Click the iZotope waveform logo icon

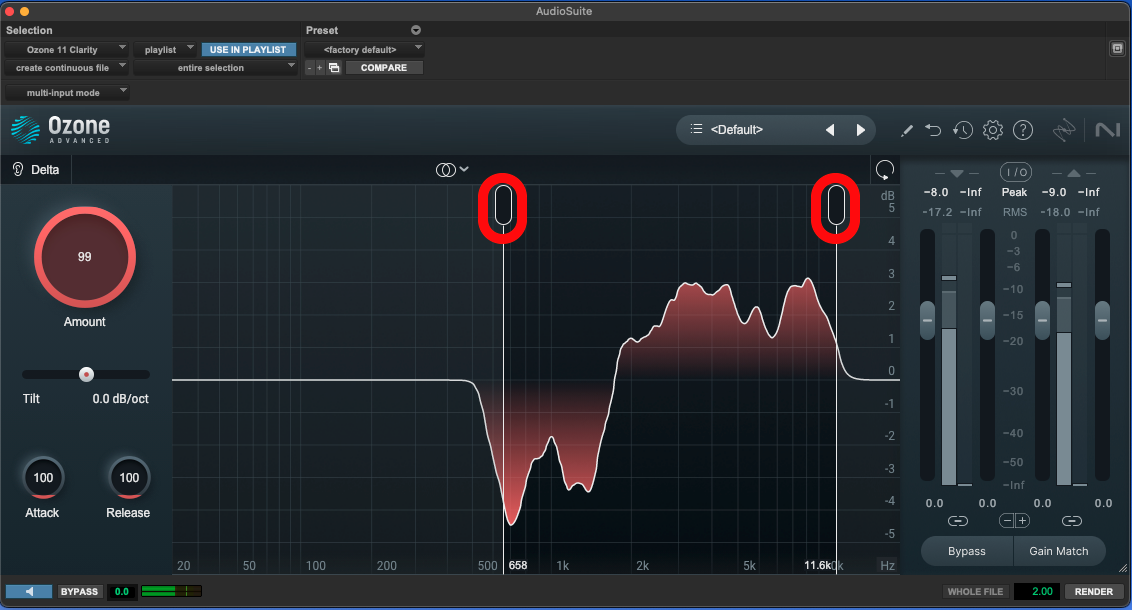(1064, 130)
